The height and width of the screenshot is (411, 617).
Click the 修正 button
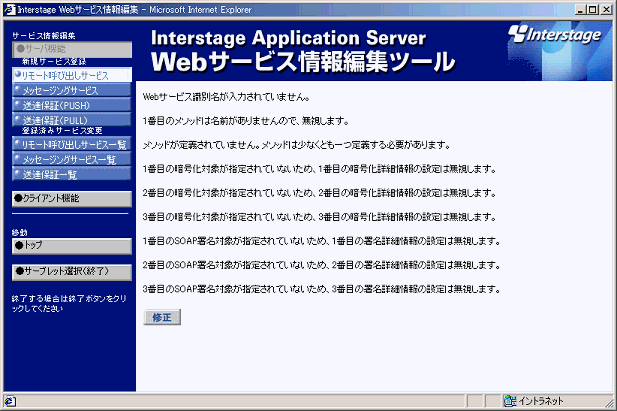coord(162,317)
